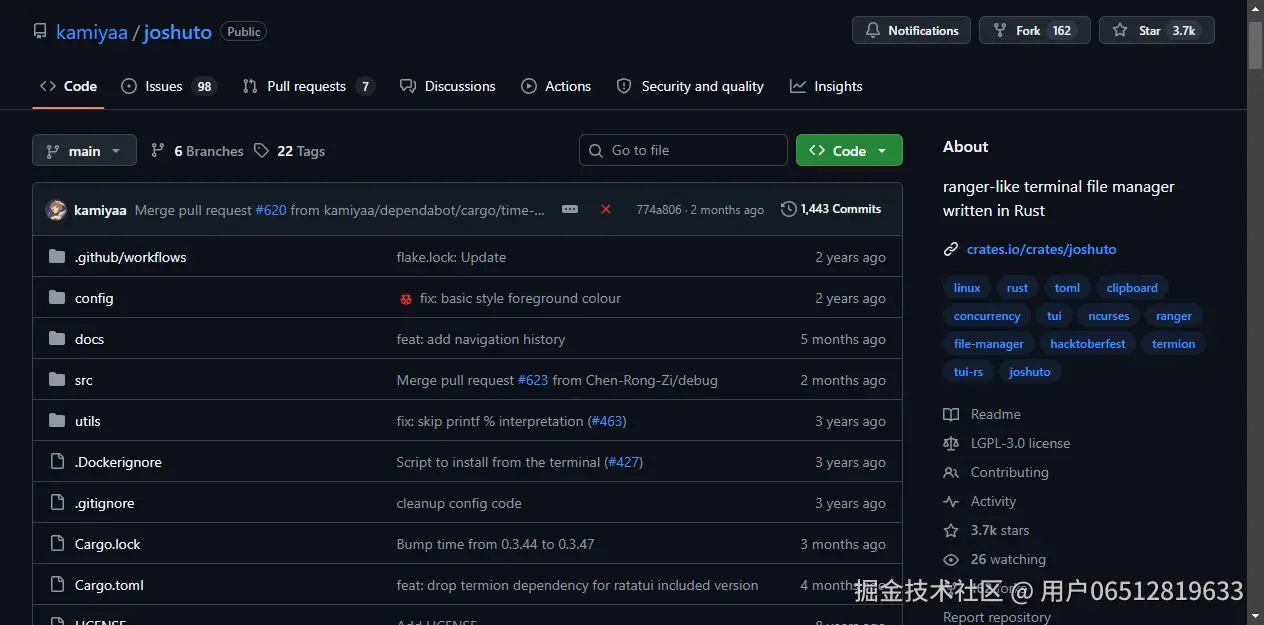Click the file icon beside .gitignore
1264x625 pixels.
(57, 503)
